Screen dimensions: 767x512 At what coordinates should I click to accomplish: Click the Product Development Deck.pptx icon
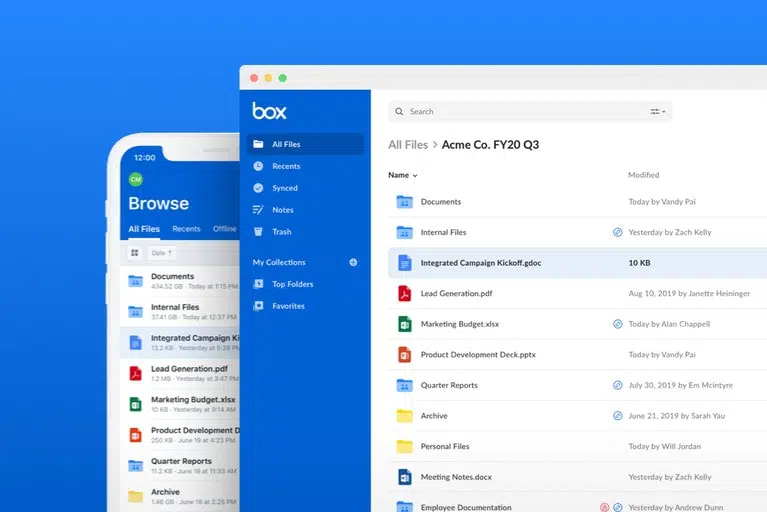pos(404,355)
